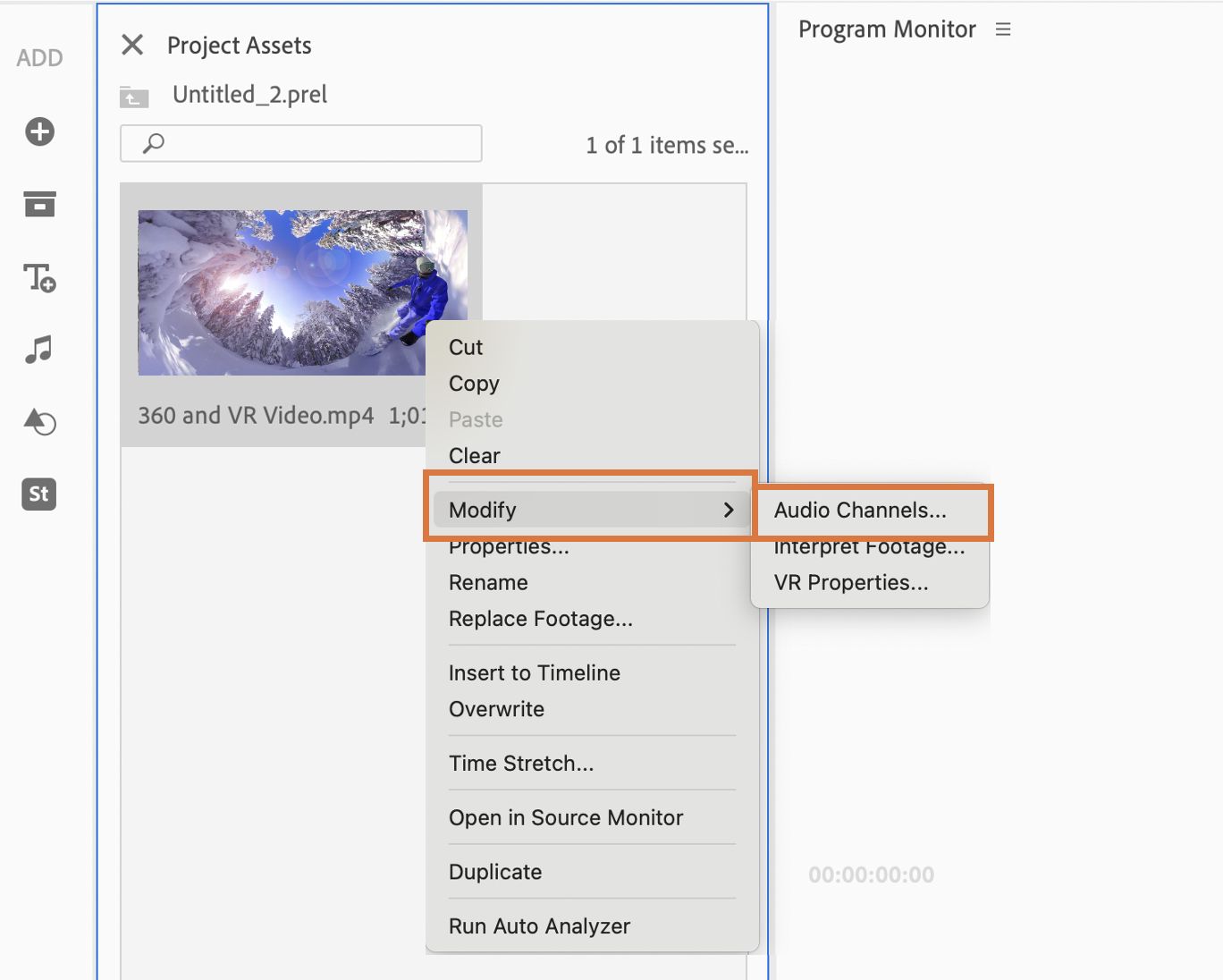The width and height of the screenshot is (1223, 980).
Task: Open the Graphics shapes icon
Action: point(39,421)
